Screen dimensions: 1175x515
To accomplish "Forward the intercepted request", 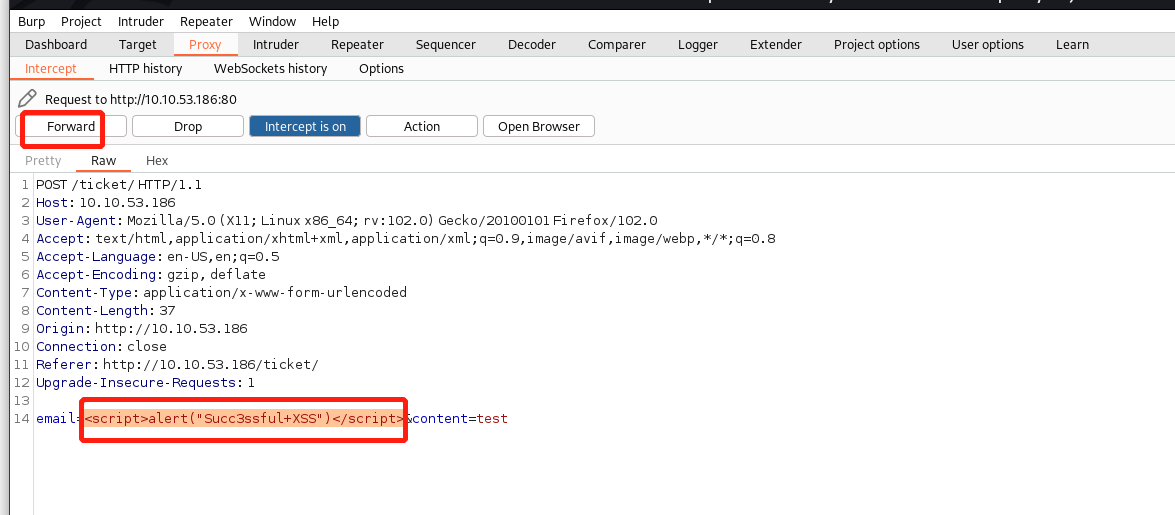I will click(x=71, y=126).
